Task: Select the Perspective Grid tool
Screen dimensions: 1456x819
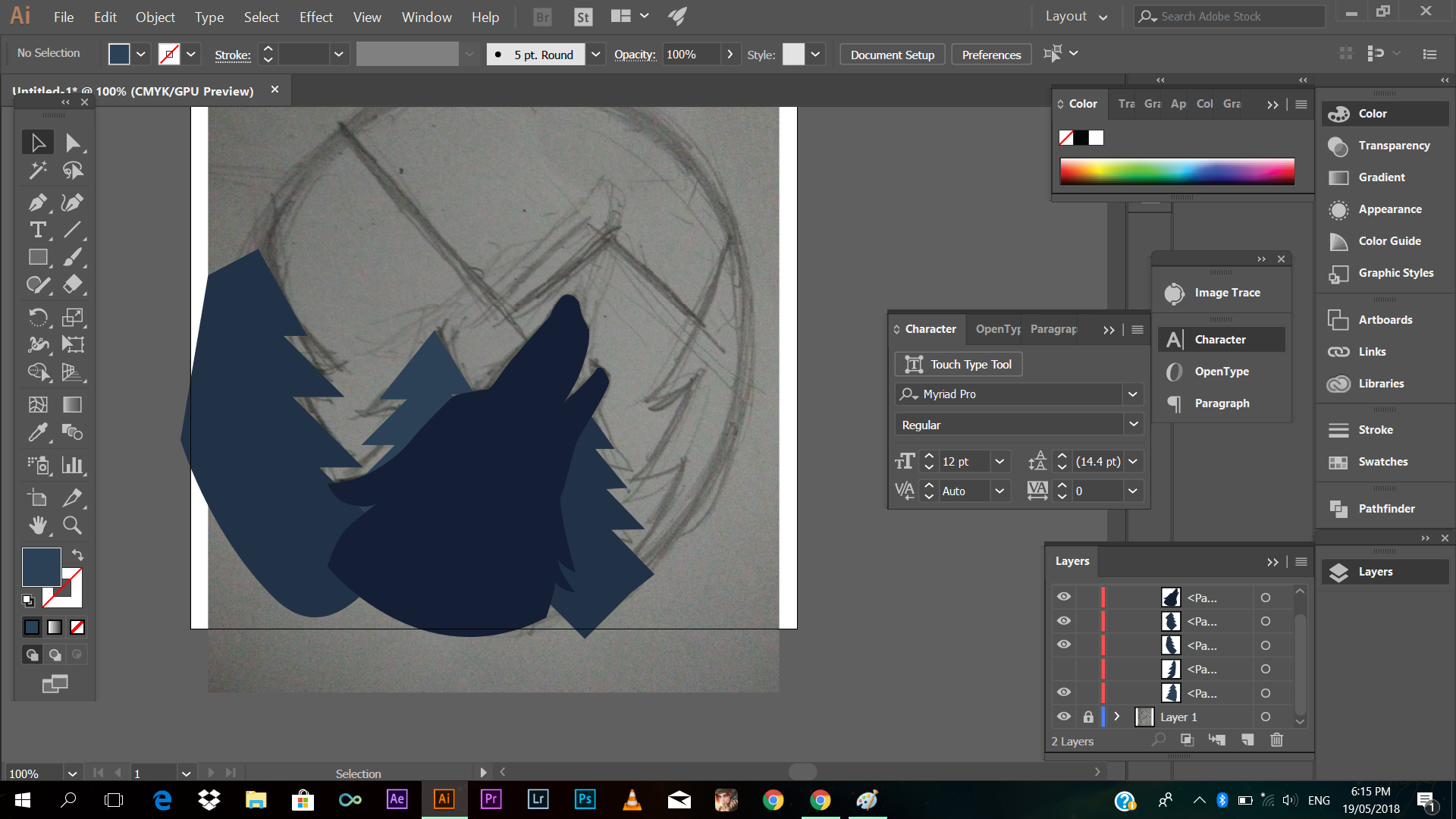Action: click(73, 372)
